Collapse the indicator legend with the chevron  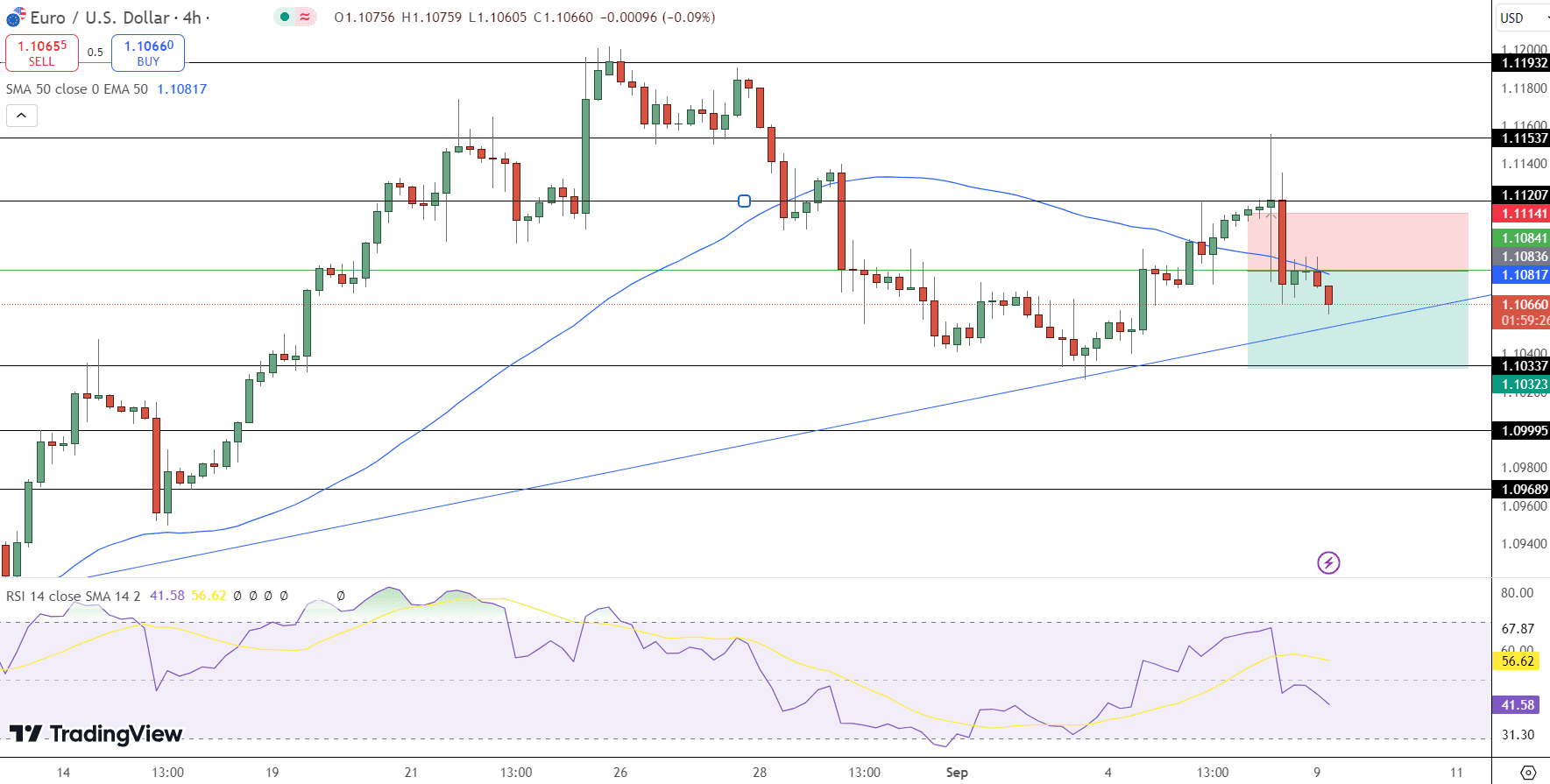22,116
